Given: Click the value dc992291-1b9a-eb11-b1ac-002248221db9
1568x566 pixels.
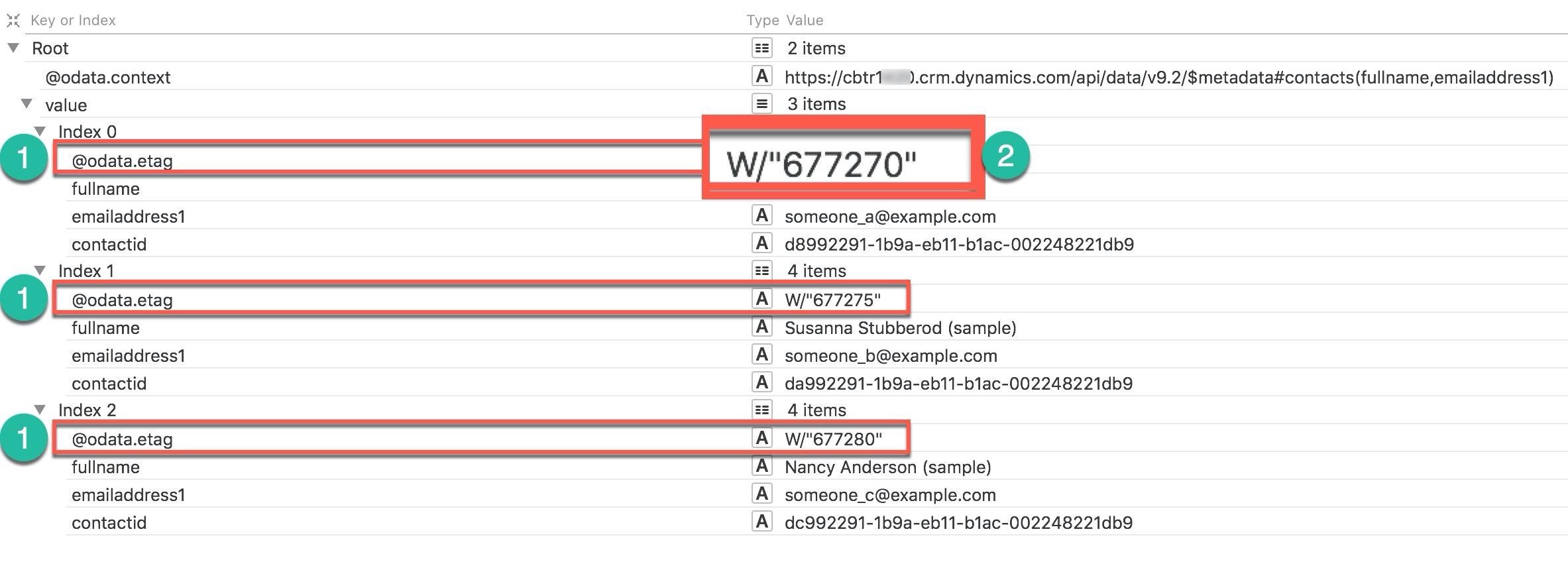Looking at the screenshot, I should [x=958, y=523].
